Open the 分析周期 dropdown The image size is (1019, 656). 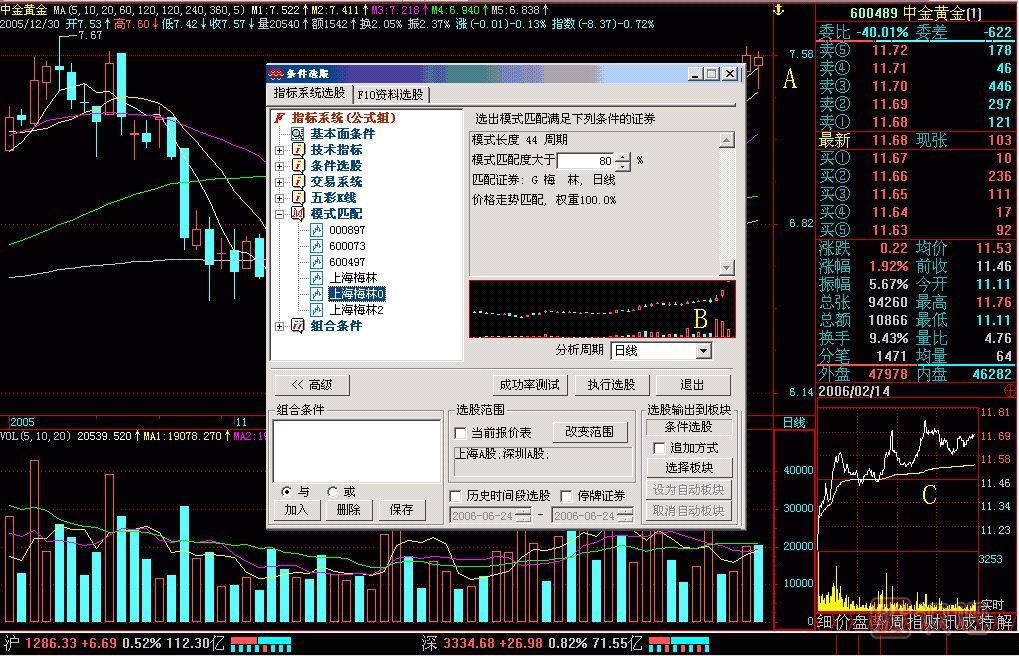(703, 351)
